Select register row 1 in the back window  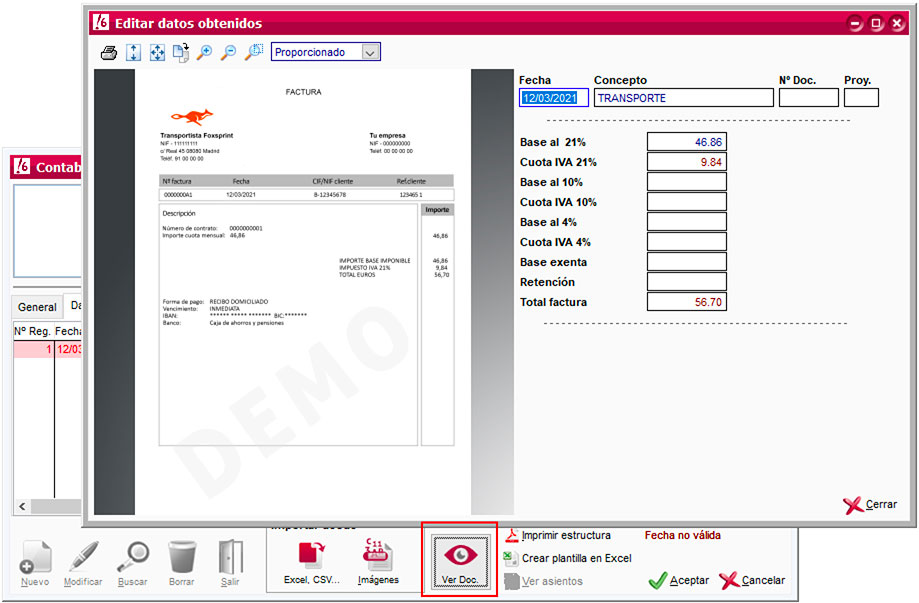tap(47, 349)
